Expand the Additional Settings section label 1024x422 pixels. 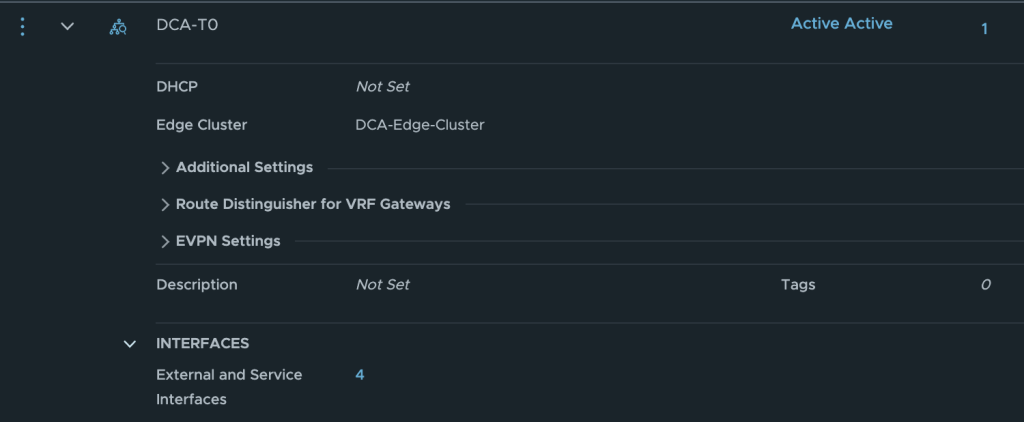coord(244,167)
